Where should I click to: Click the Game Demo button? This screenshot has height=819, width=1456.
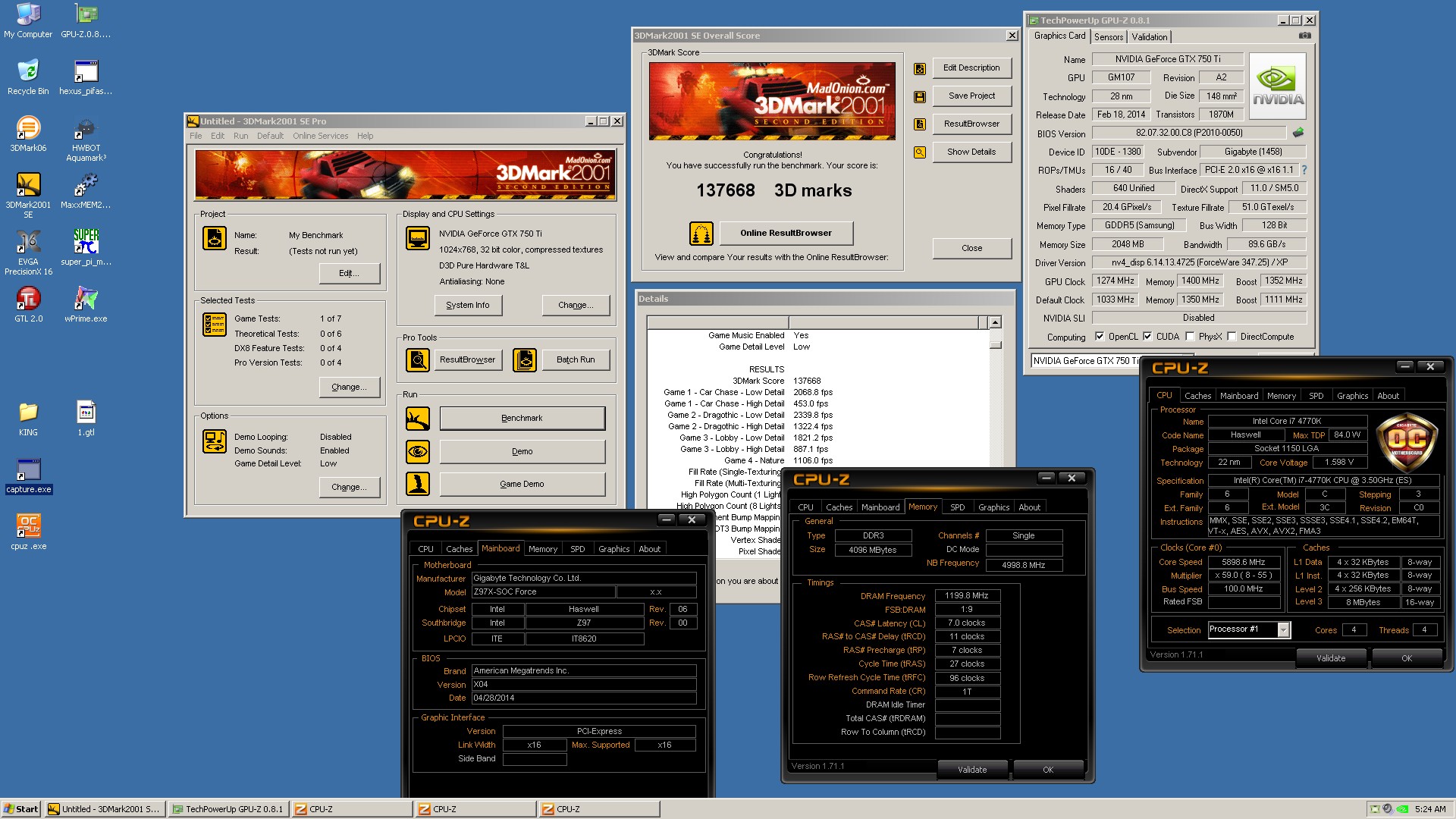[x=522, y=484]
